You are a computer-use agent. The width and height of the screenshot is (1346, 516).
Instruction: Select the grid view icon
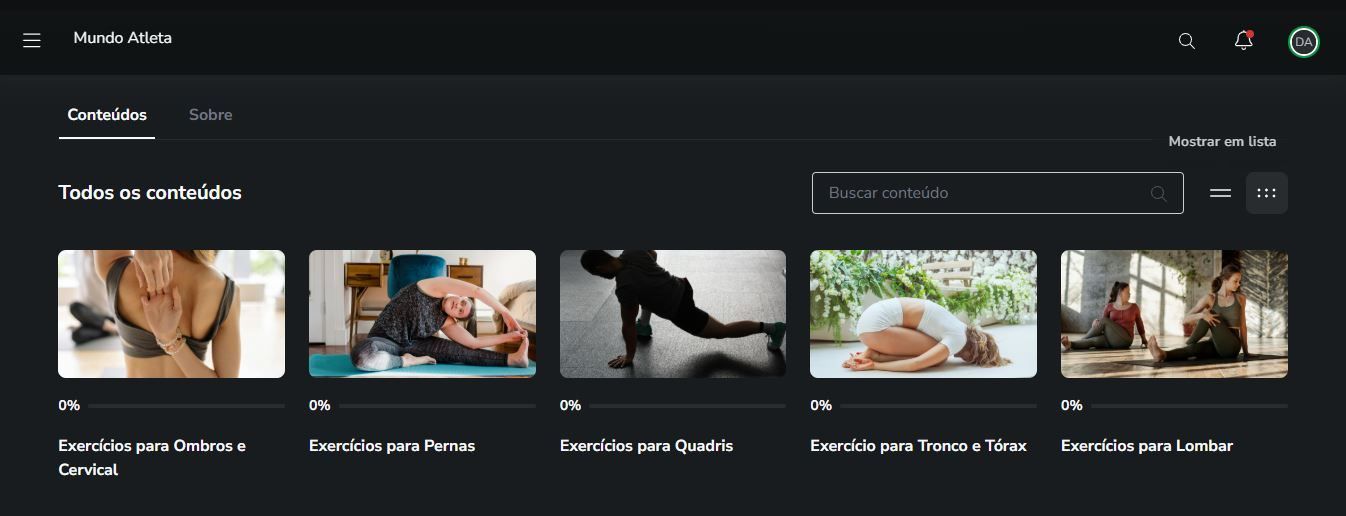1266,193
